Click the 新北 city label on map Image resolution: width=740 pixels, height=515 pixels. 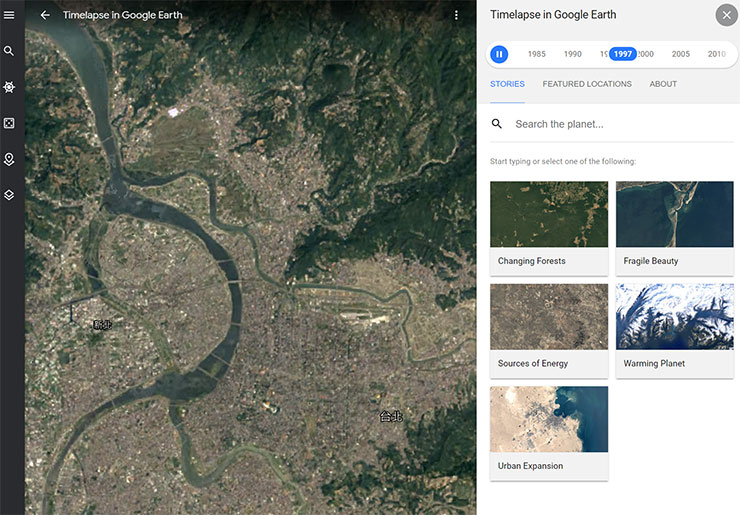102,324
